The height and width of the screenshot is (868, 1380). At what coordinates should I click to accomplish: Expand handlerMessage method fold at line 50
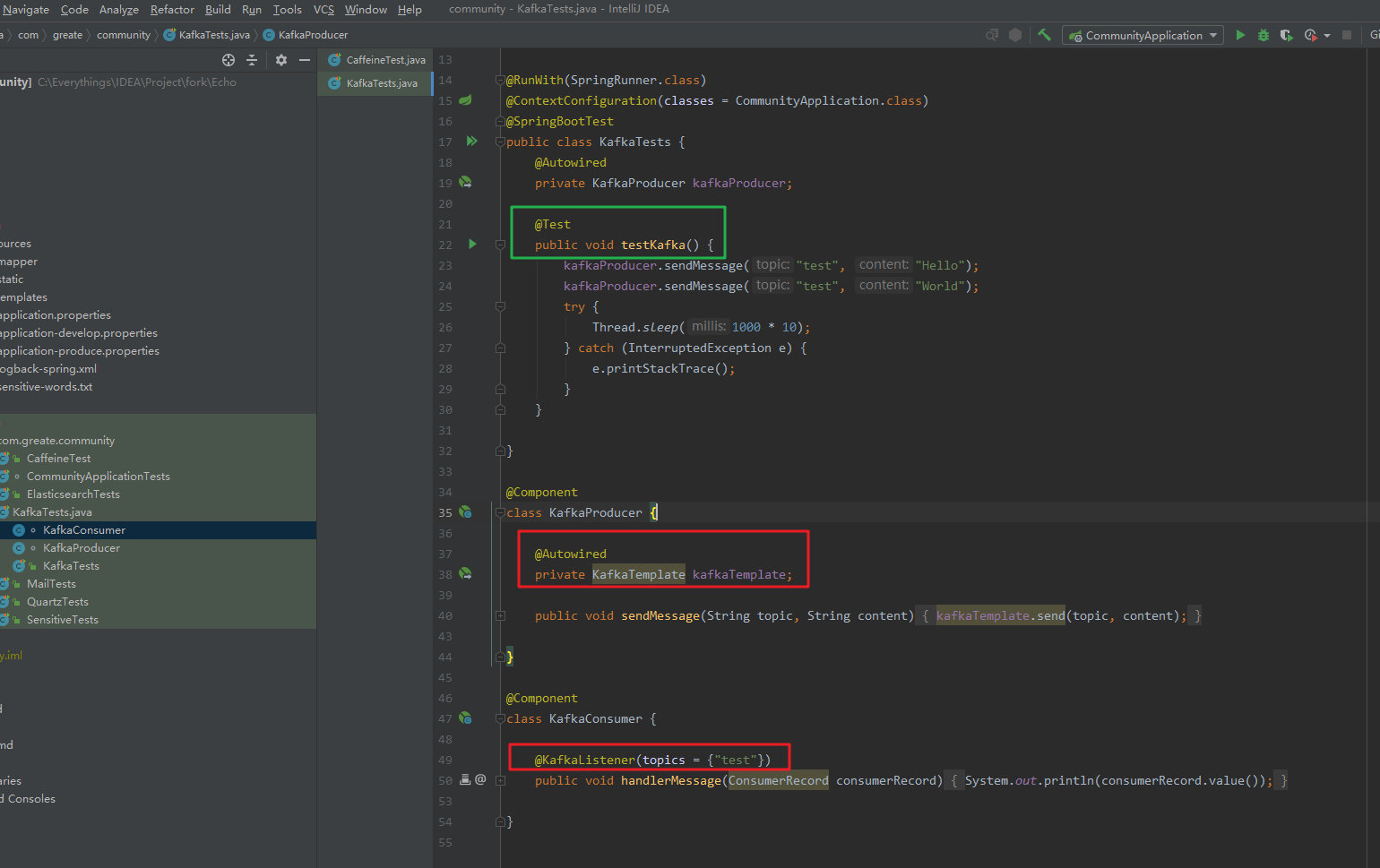(500, 780)
